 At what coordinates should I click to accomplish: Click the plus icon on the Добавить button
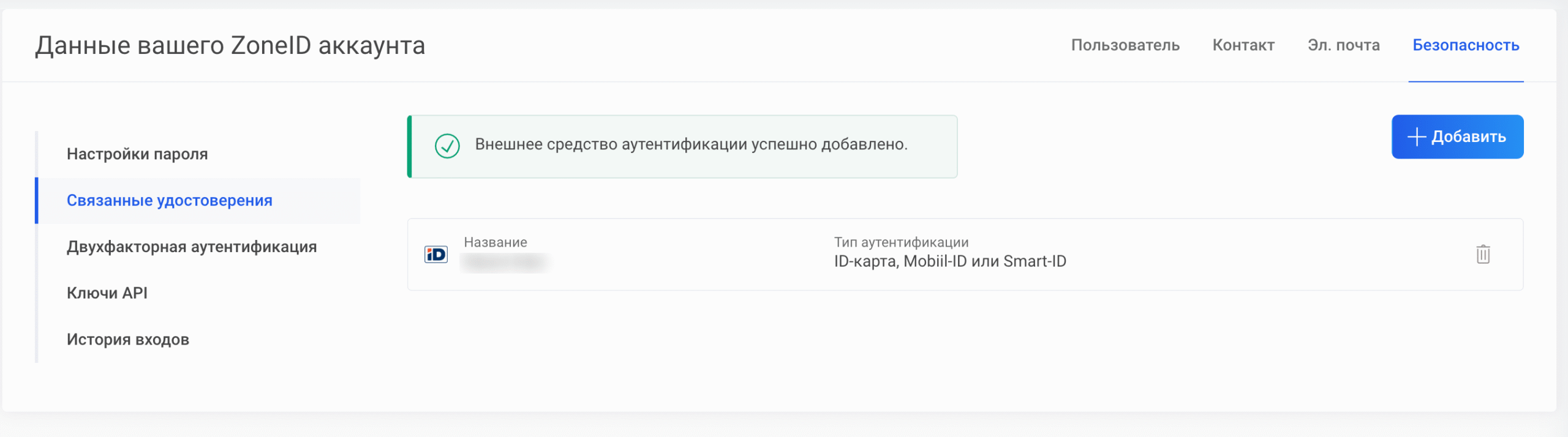tap(1416, 137)
